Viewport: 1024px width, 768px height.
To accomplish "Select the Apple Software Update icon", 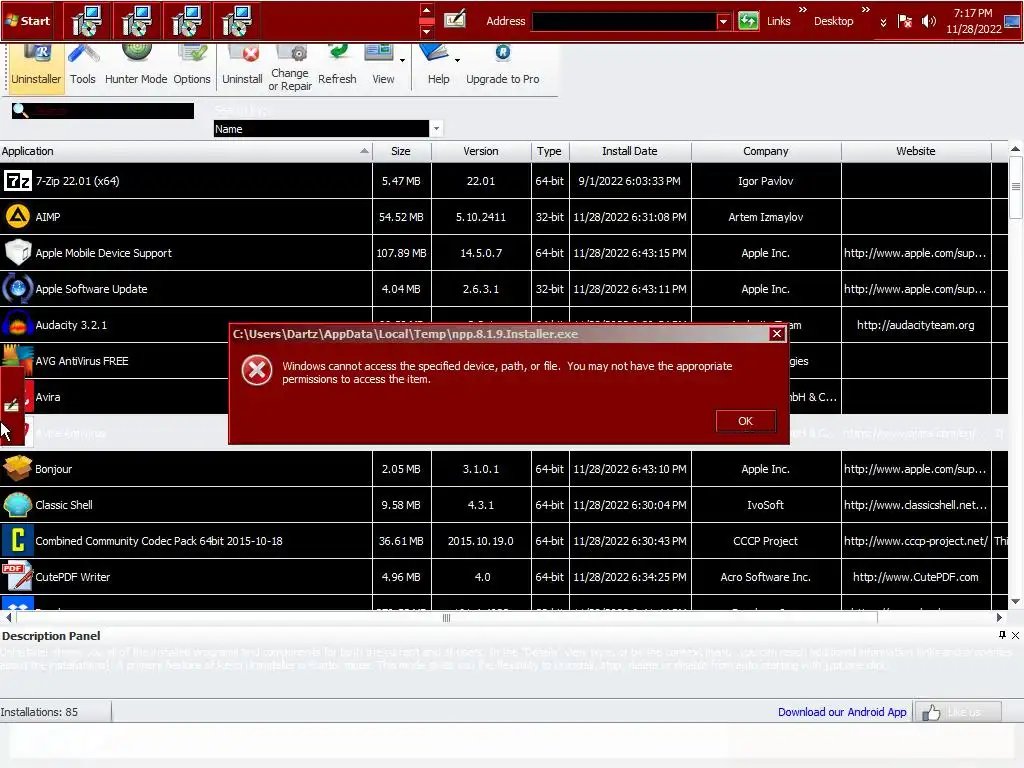I will pyautogui.click(x=18, y=289).
